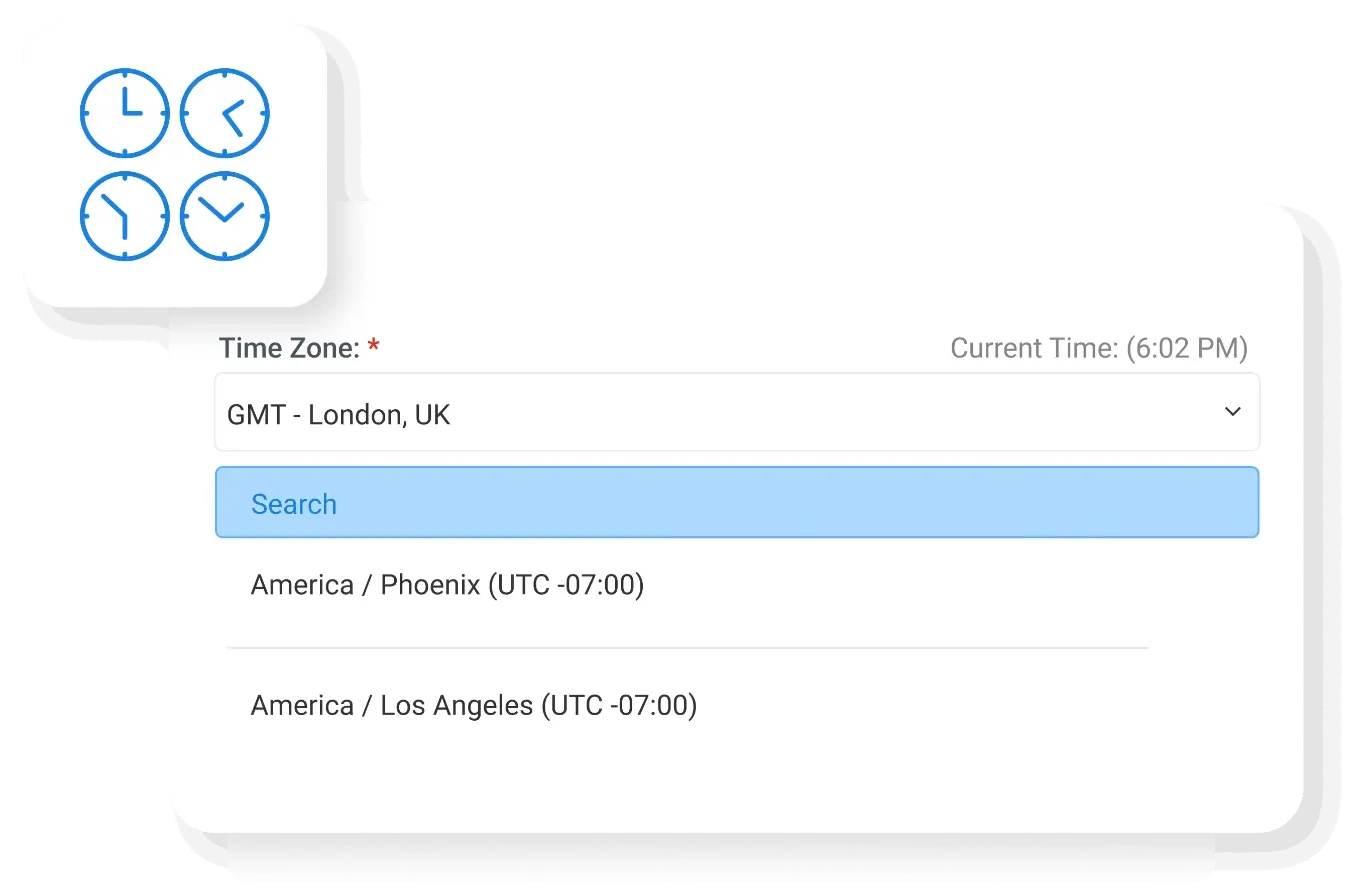1366x894 pixels.
Task: Expand the time zone dropdown chevron arrow
Action: 1233,412
